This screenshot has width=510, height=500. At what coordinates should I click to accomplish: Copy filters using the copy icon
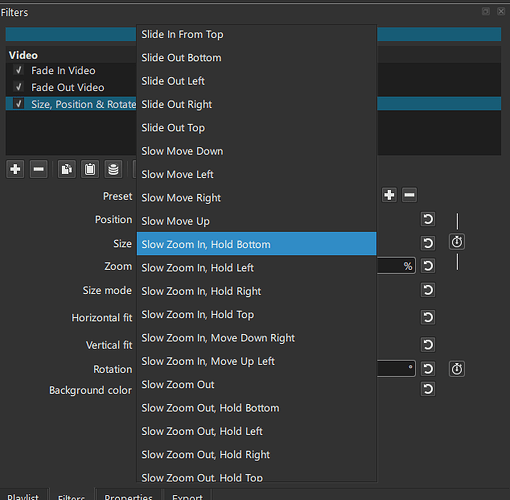point(67,169)
